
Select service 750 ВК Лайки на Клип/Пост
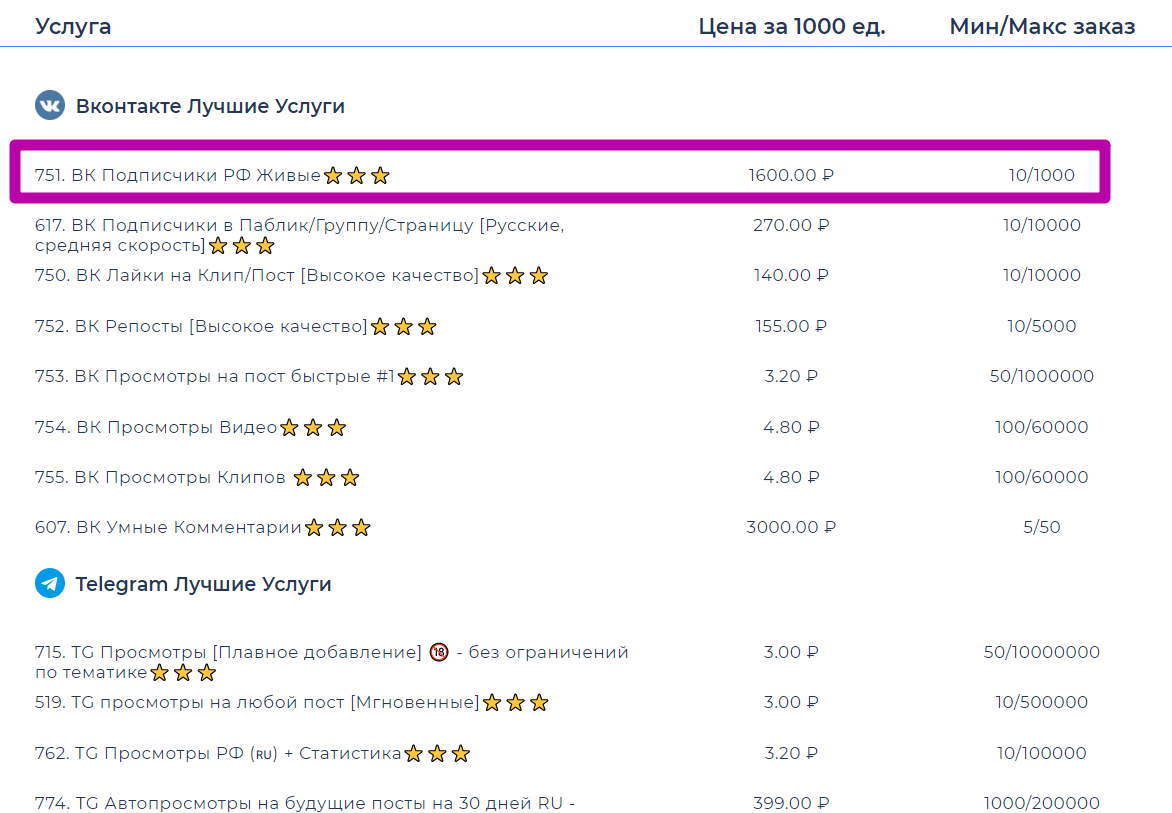[257, 276]
